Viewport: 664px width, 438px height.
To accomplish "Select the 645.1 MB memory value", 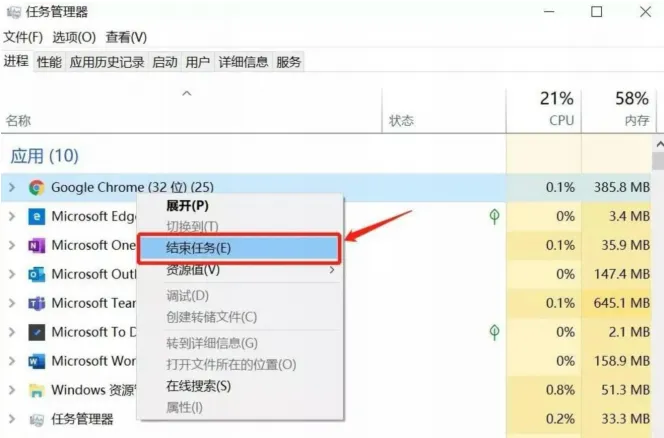I will [622, 303].
